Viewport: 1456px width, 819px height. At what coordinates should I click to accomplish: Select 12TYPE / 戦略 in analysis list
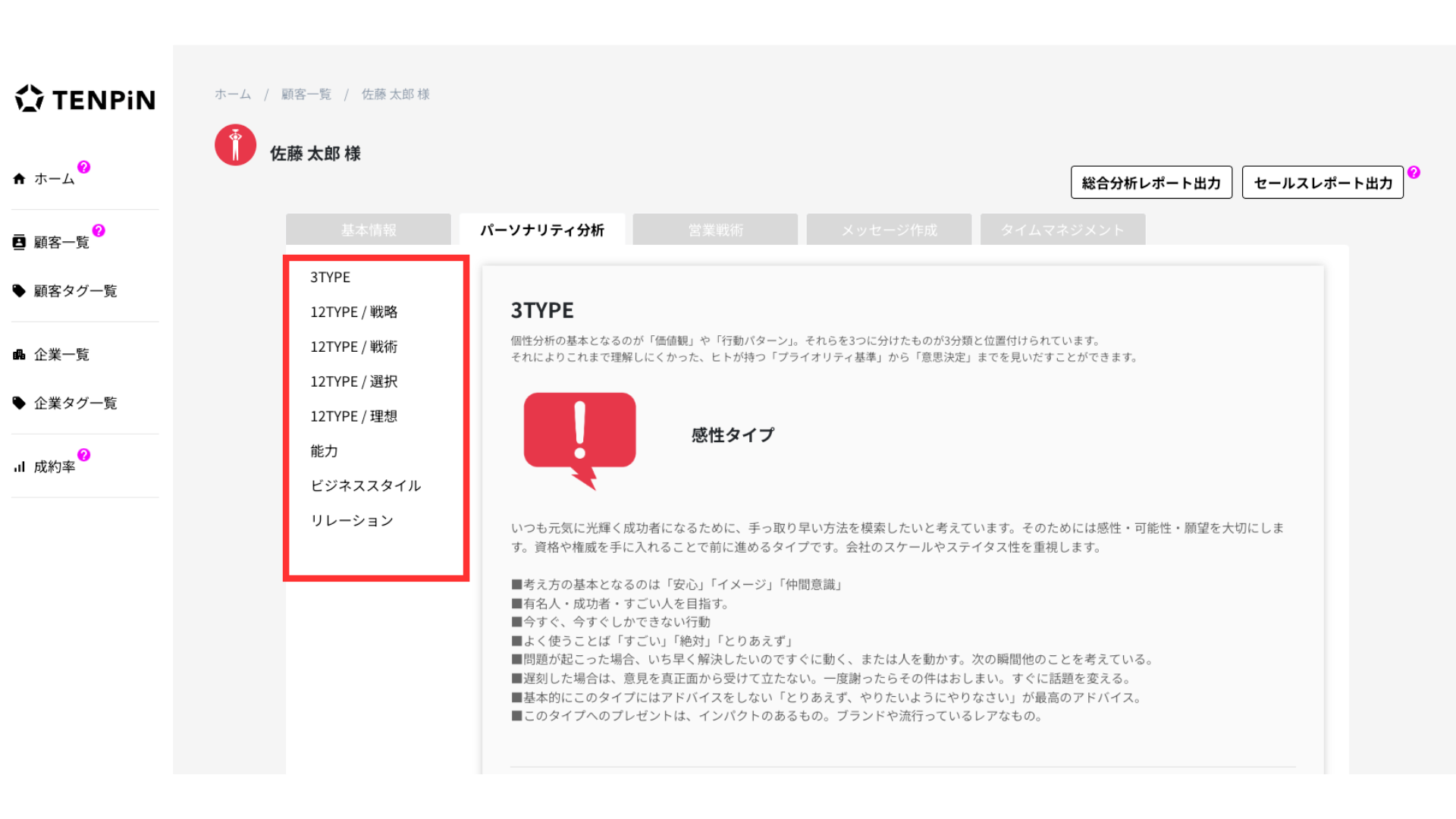pyautogui.click(x=353, y=312)
